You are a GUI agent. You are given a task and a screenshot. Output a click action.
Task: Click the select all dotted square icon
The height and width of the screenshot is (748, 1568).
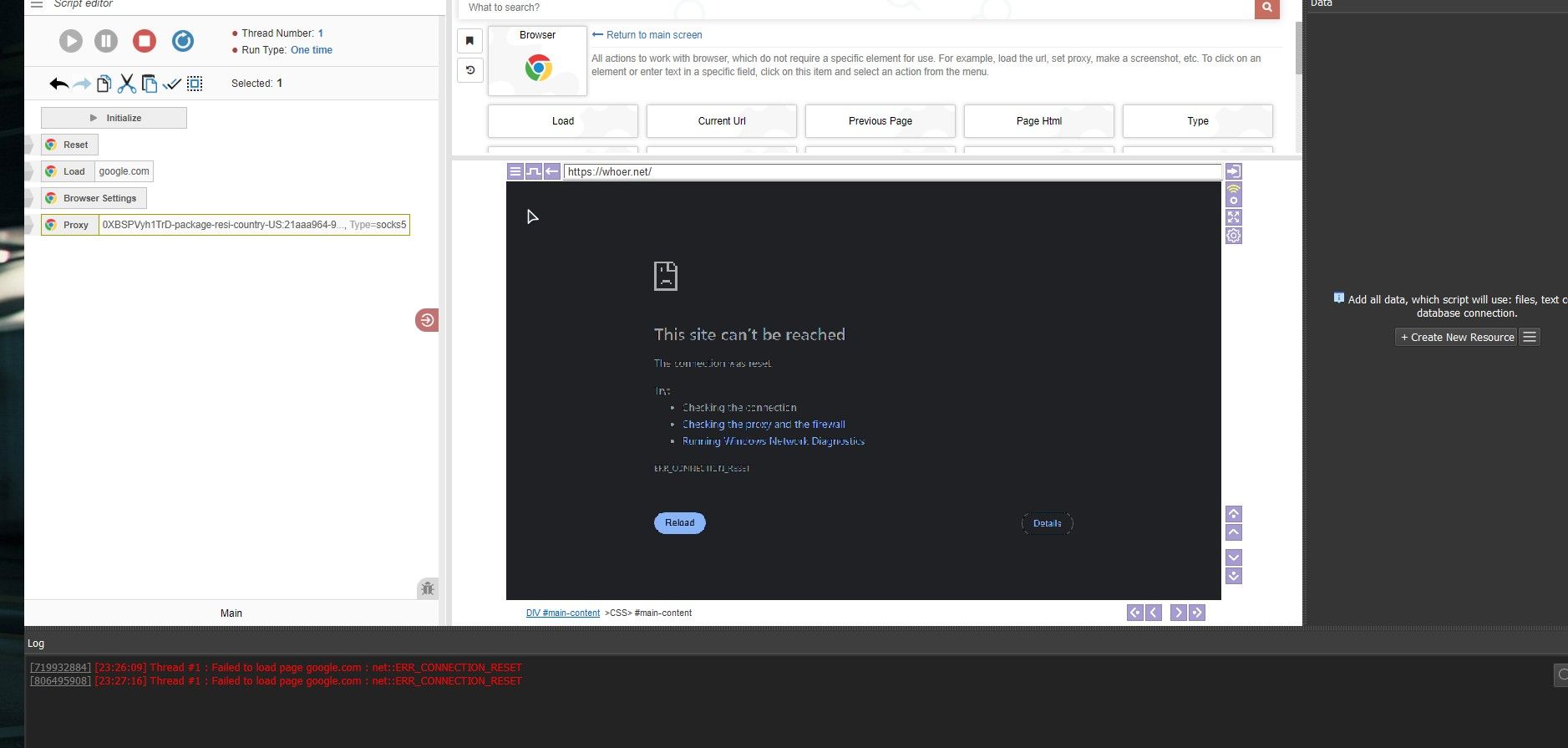point(195,84)
